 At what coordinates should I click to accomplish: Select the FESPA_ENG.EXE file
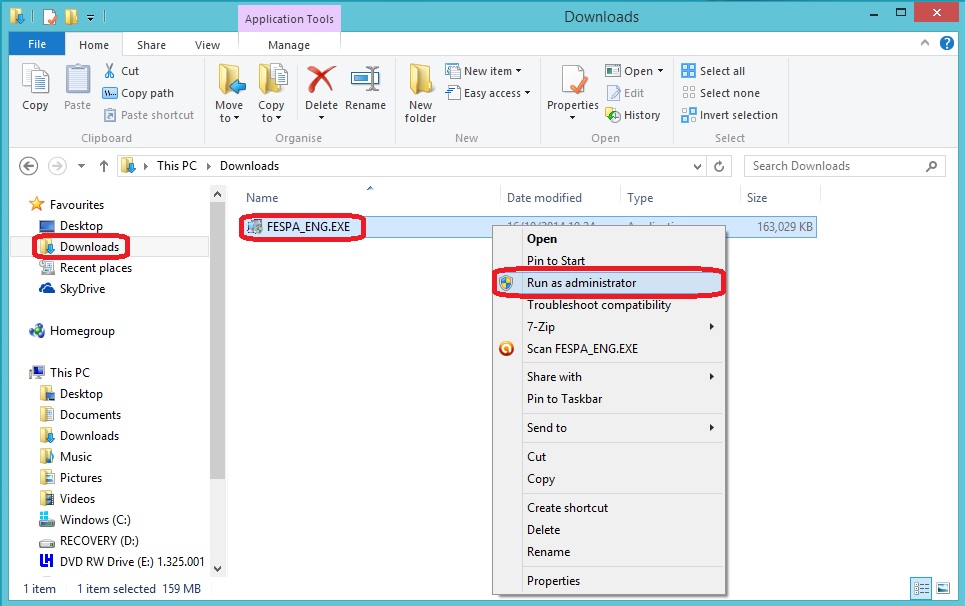click(x=299, y=227)
